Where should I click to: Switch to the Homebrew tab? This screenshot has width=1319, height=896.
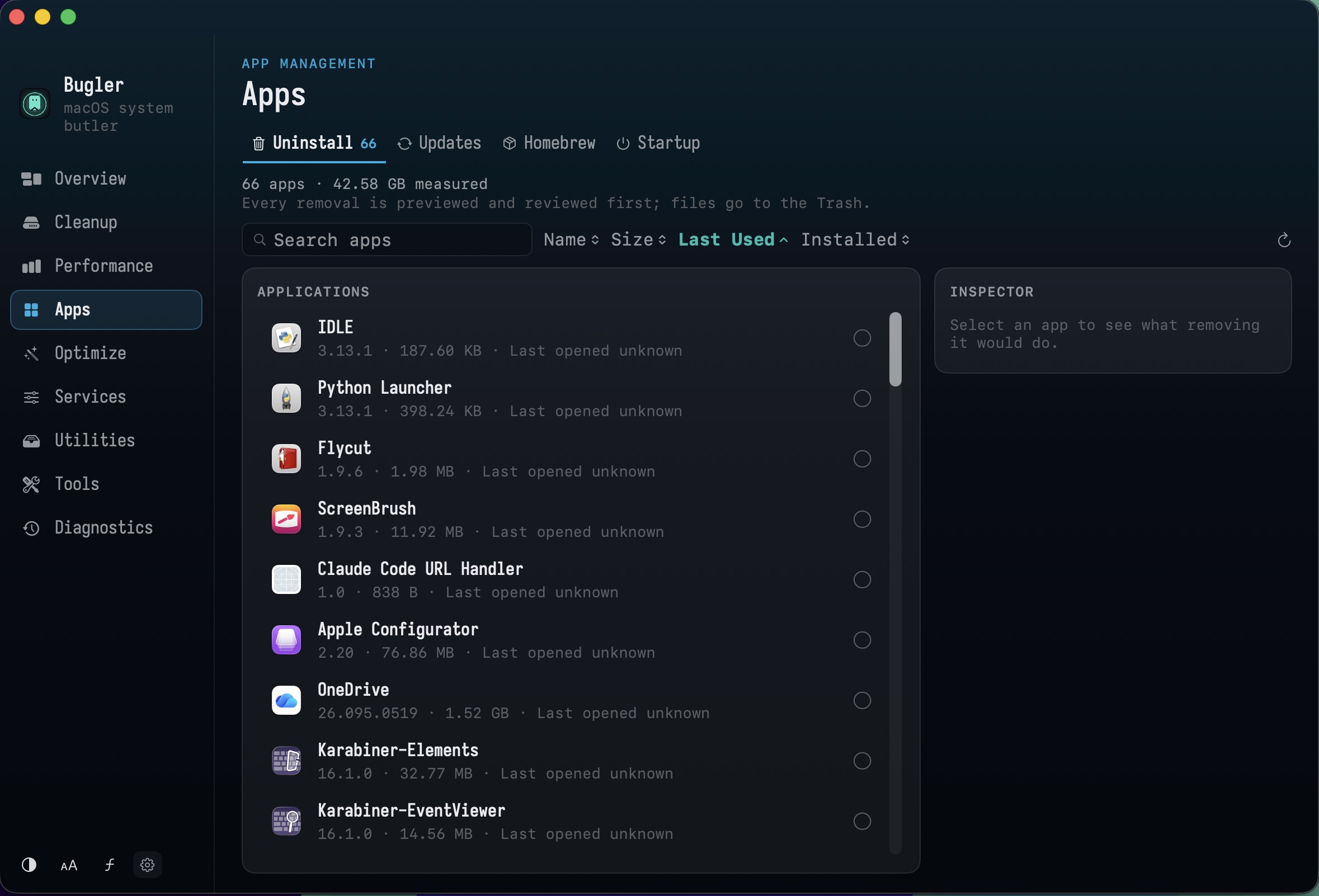click(x=549, y=143)
